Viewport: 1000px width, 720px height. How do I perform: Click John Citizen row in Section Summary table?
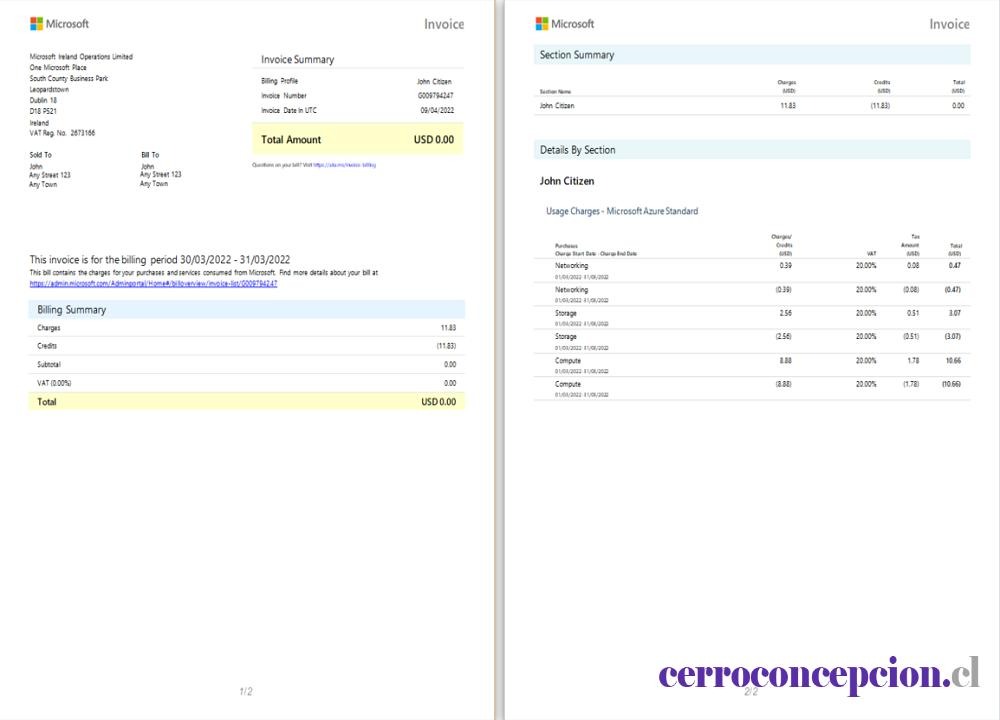[x=752, y=106]
